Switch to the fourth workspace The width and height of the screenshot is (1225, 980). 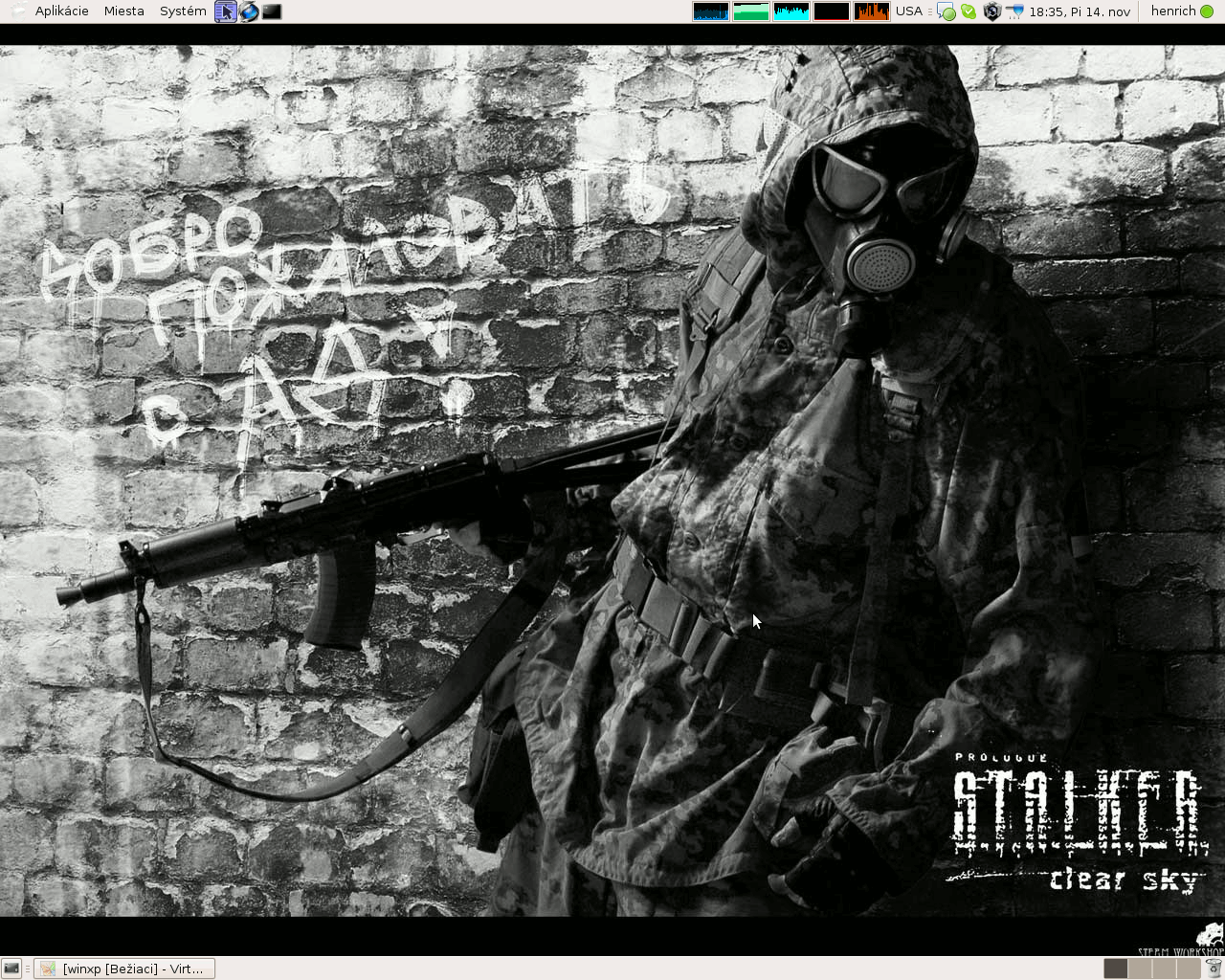click(1188, 969)
